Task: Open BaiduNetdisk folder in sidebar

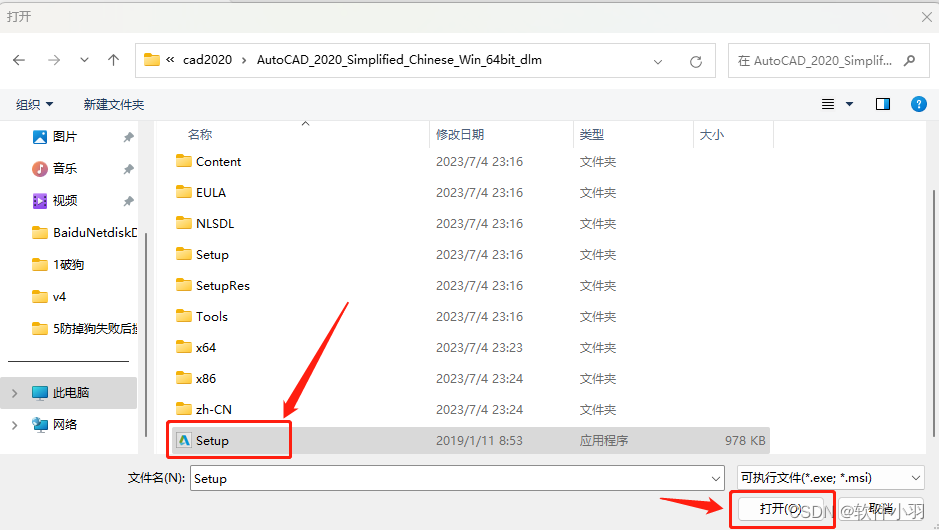Action: click(84, 232)
